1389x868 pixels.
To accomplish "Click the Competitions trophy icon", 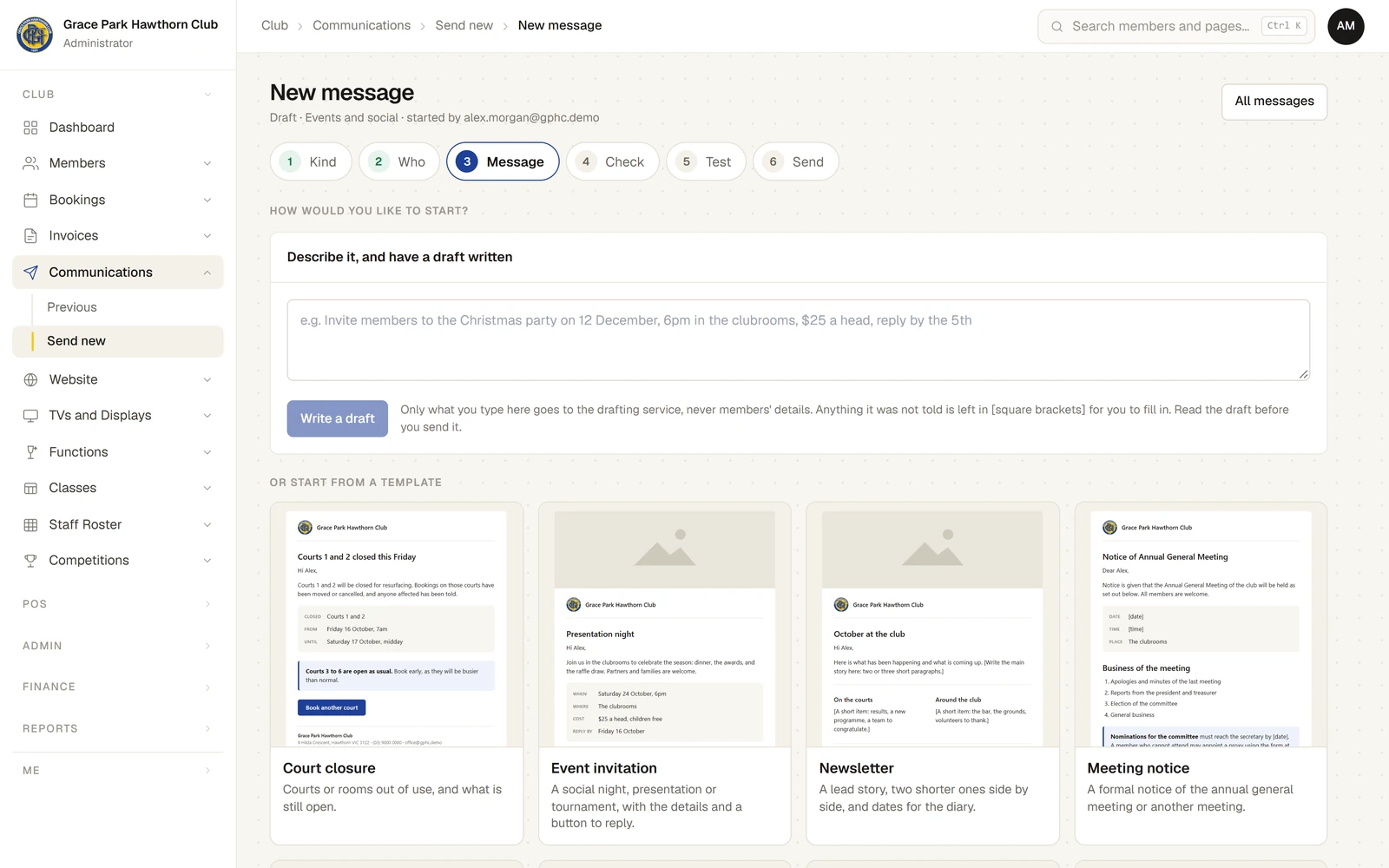I will point(30,561).
